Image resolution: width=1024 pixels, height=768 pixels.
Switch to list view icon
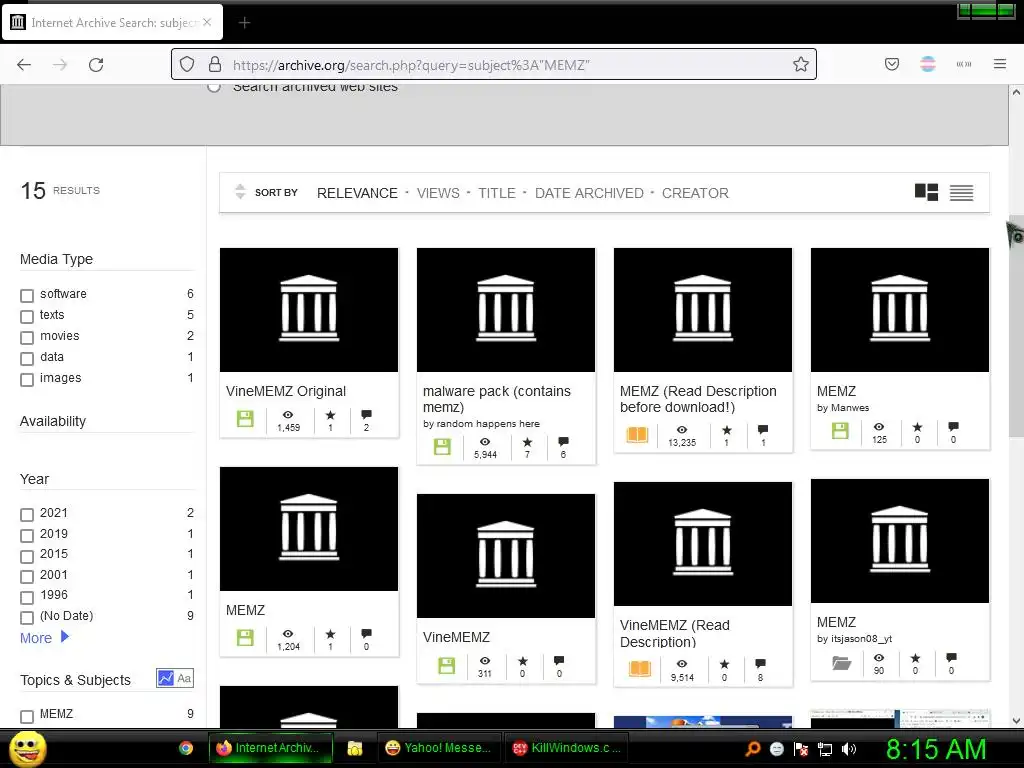coord(961,193)
